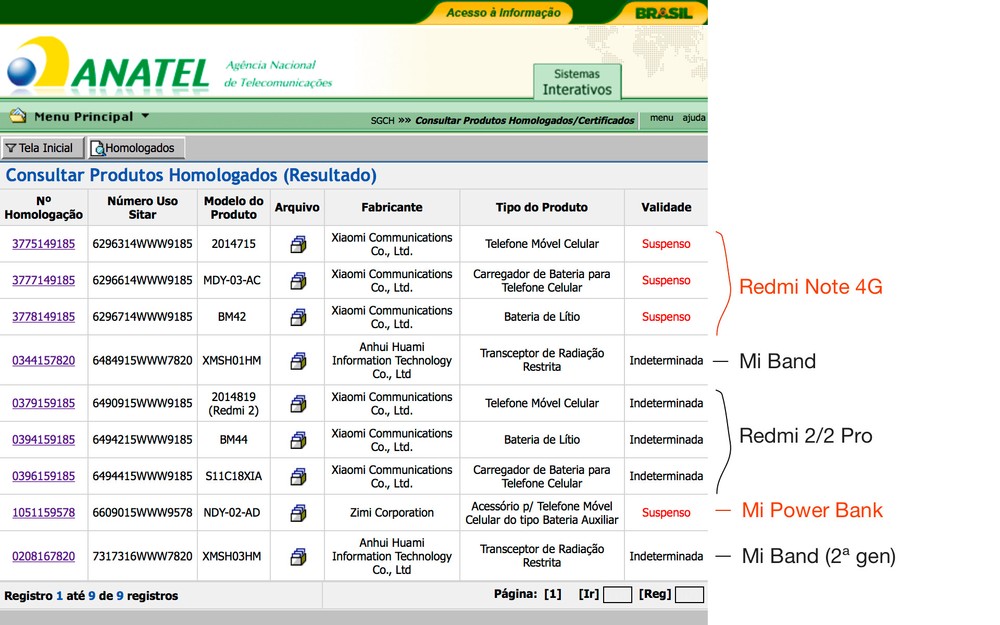Open file icon for model BM44
The height and width of the screenshot is (625, 1000).
click(x=298, y=440)
